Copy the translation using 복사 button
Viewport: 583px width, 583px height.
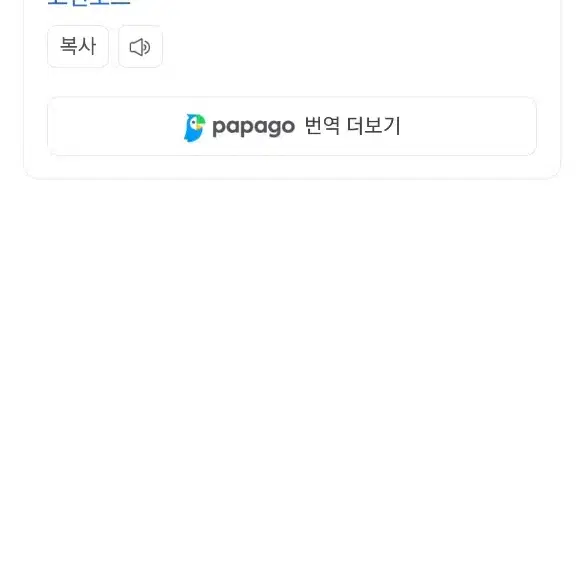pos(78,46)
